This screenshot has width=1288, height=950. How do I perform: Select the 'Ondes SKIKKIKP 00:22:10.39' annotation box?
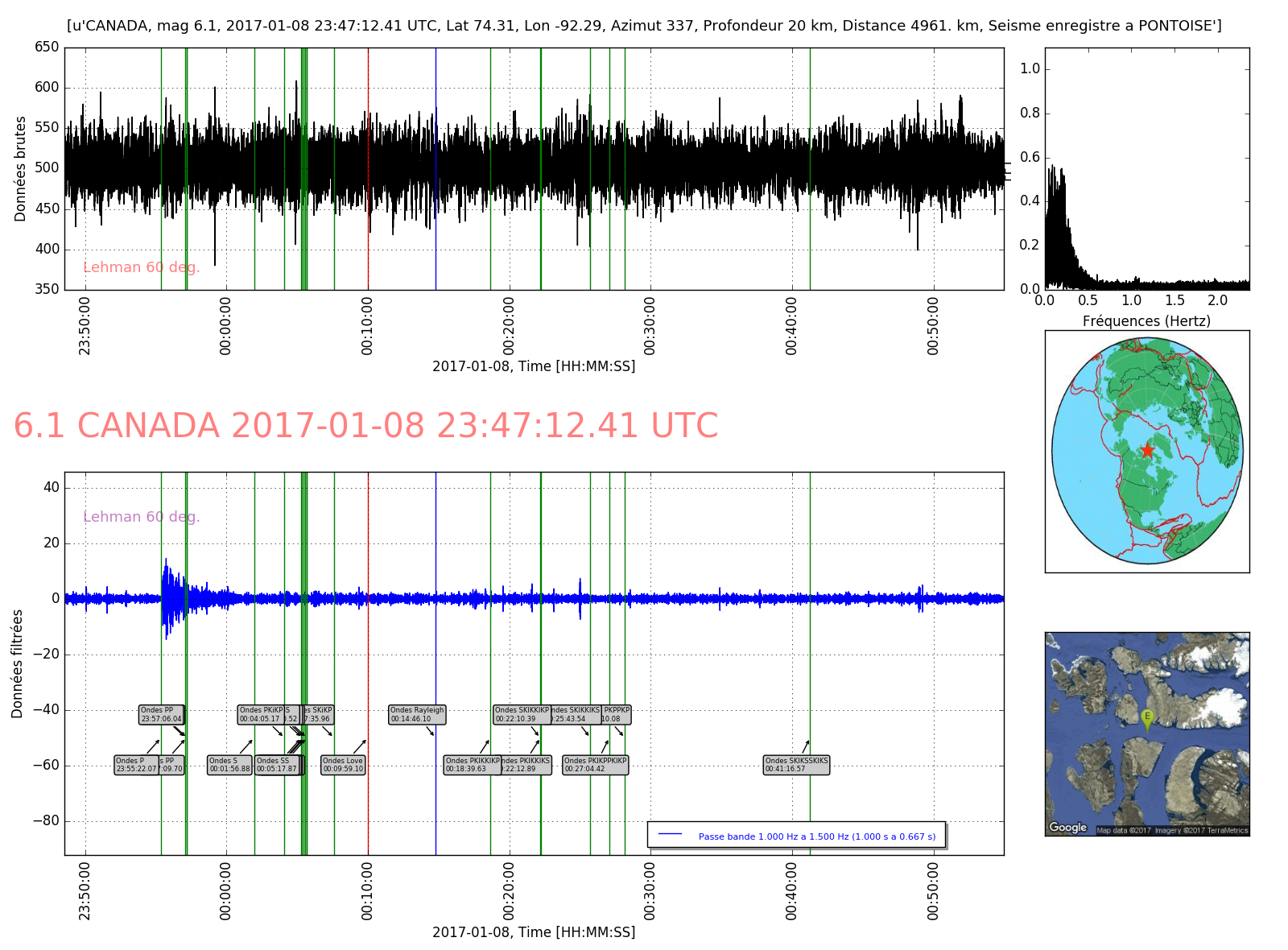(521, 715)
